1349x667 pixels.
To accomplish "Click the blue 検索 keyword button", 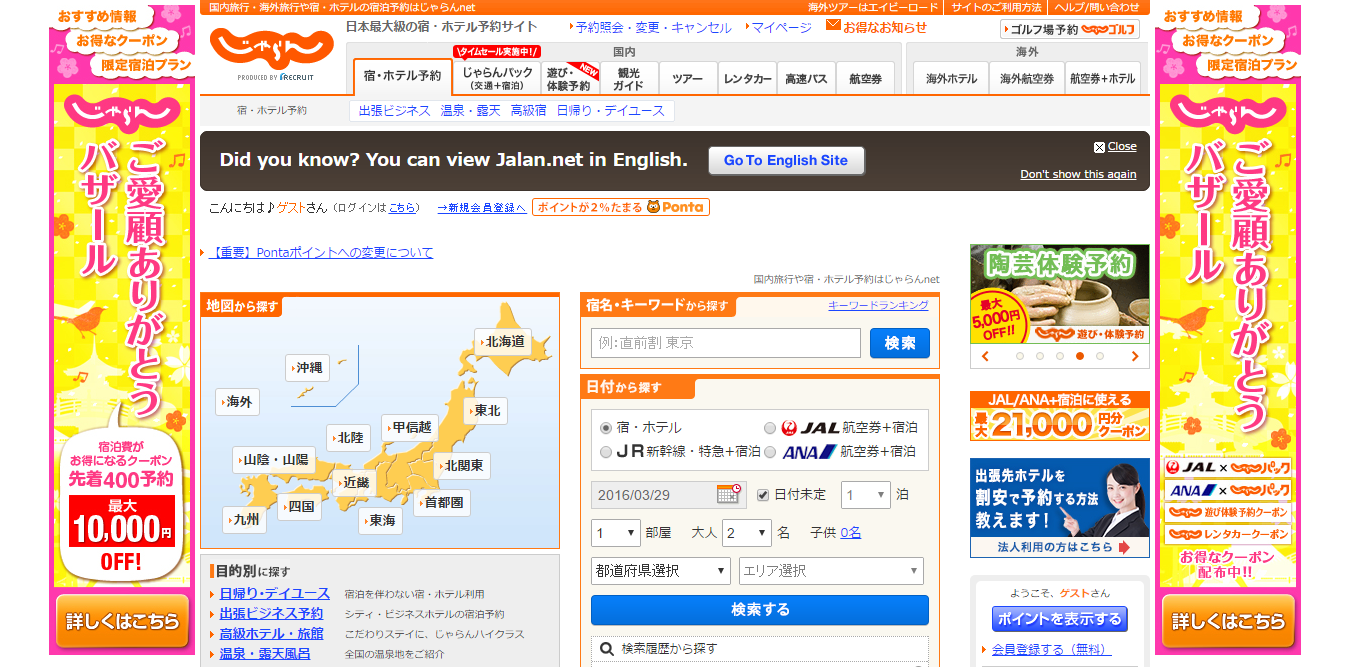I will [x=900, y=343].
